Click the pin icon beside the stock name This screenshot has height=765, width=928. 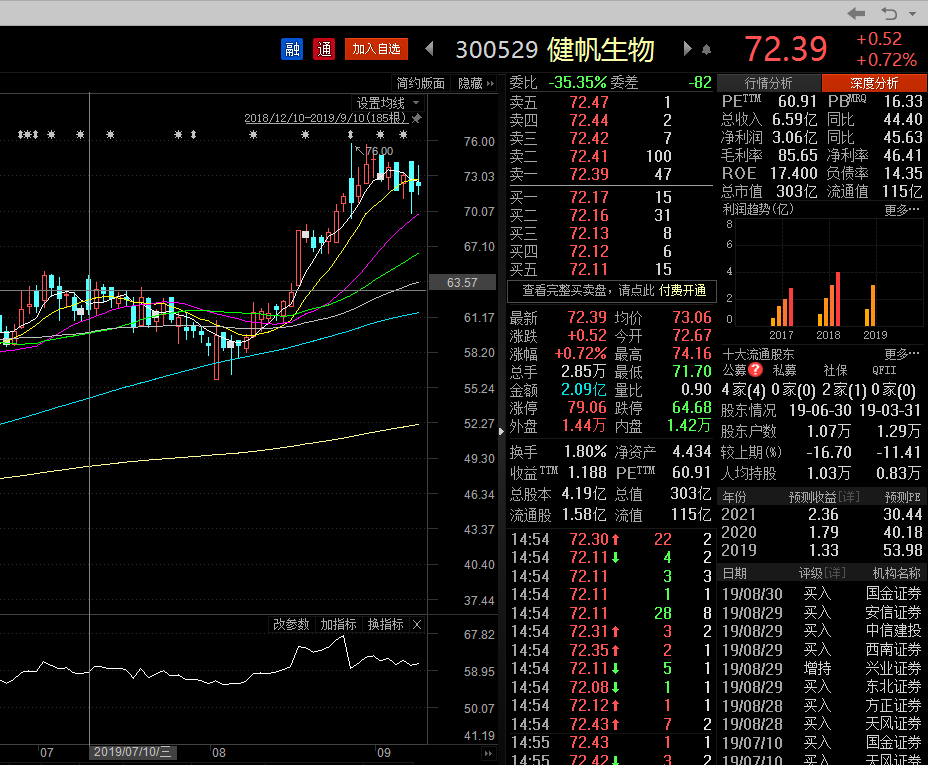[706, 50]
